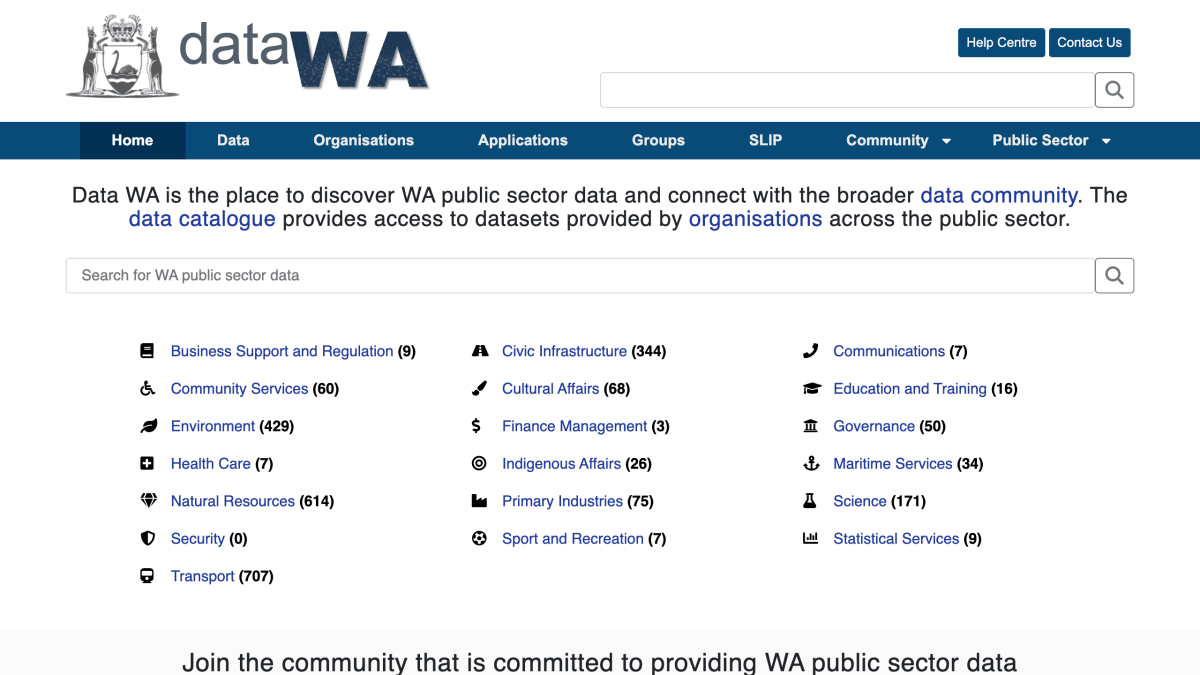Follow the data catalogue link
The height and width of the screenshot is (675, 1200).
coord(202,219)
